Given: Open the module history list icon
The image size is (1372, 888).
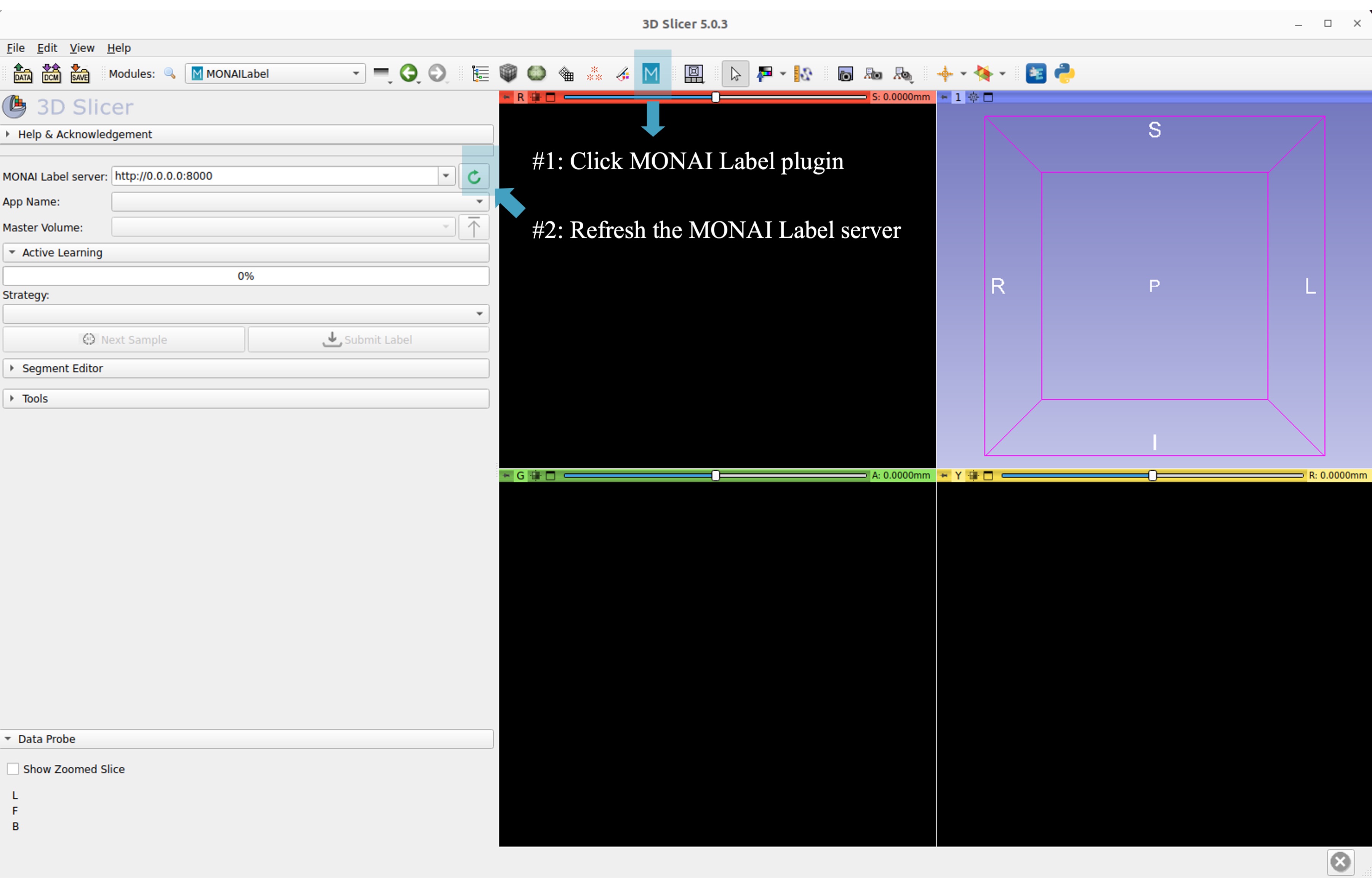Looking at the screenshot, I should (x=382, y=74).
